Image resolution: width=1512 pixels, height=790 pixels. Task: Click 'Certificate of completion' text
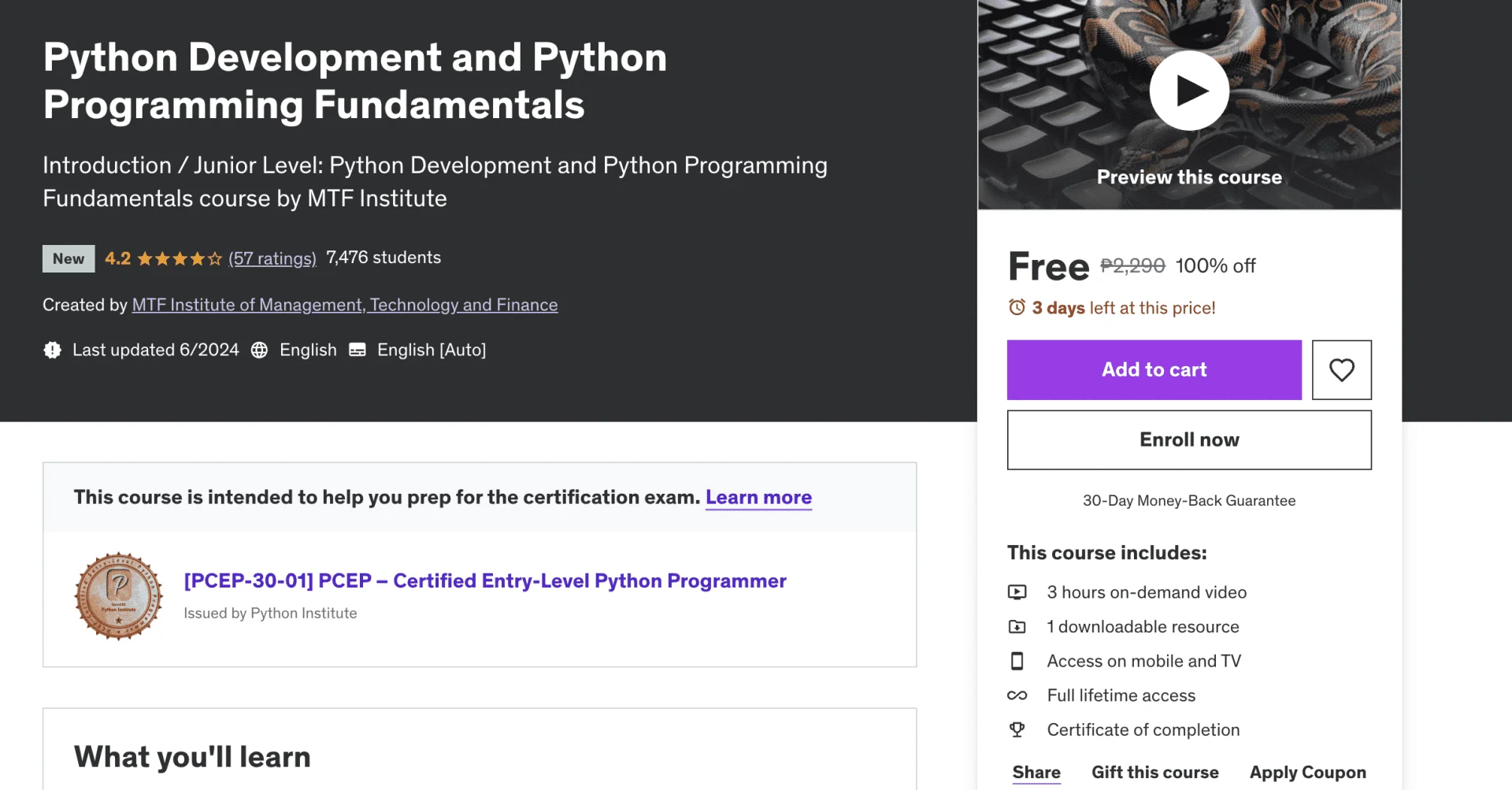(1143, 729)
